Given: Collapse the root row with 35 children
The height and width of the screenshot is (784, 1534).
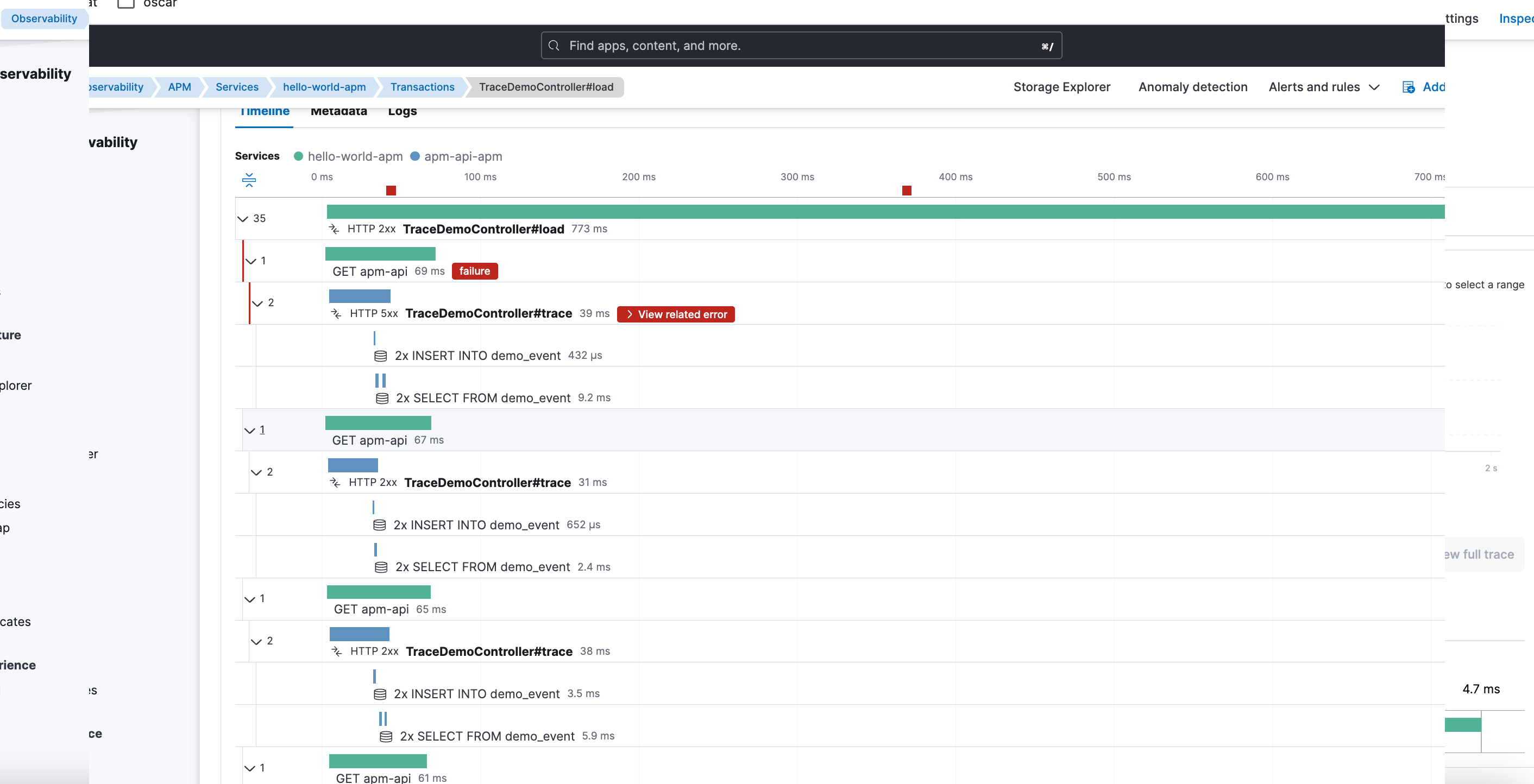Looking at the screenshot, I should 242,219.
